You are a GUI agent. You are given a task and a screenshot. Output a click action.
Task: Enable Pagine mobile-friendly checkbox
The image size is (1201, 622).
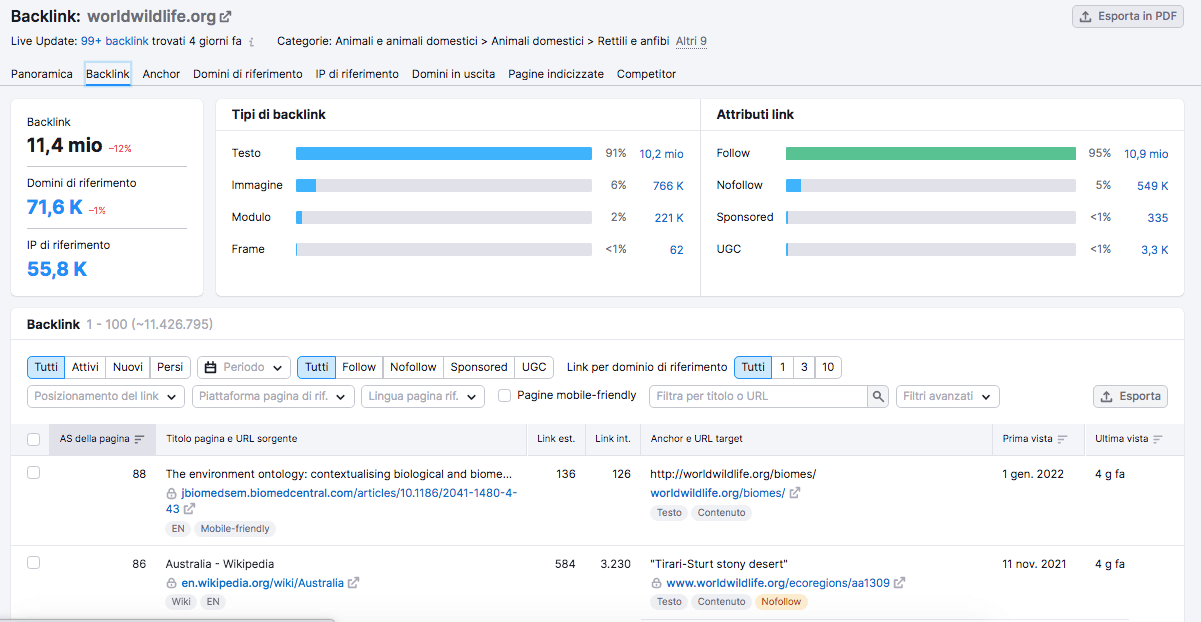tap(505, 396)
